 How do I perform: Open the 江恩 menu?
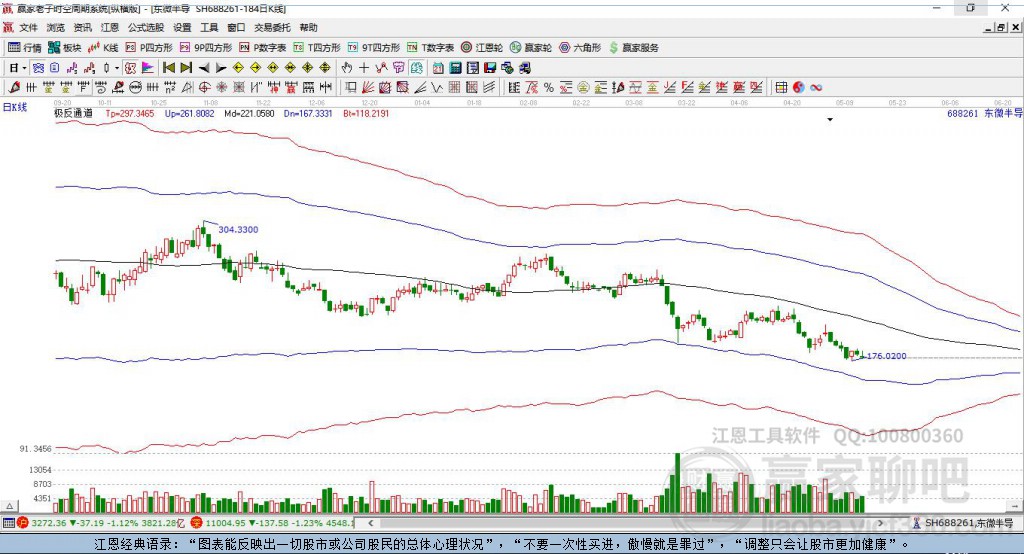[110, 27]
